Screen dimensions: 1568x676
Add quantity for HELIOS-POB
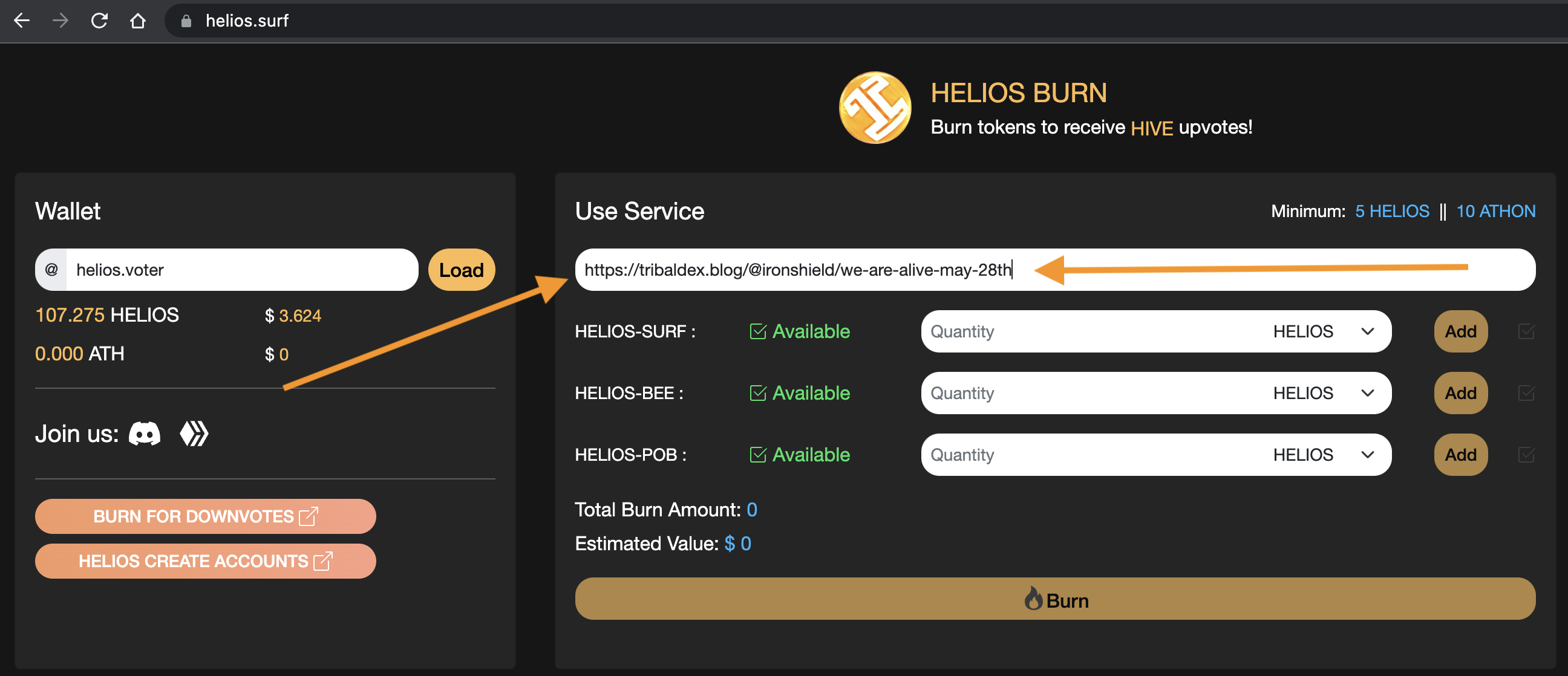coord(1460,455)
